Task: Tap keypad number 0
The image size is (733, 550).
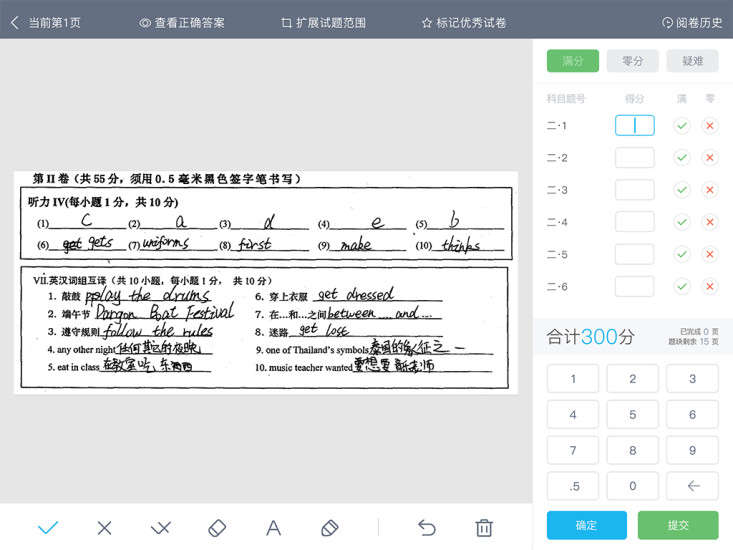Action: [x=632, y=486]
